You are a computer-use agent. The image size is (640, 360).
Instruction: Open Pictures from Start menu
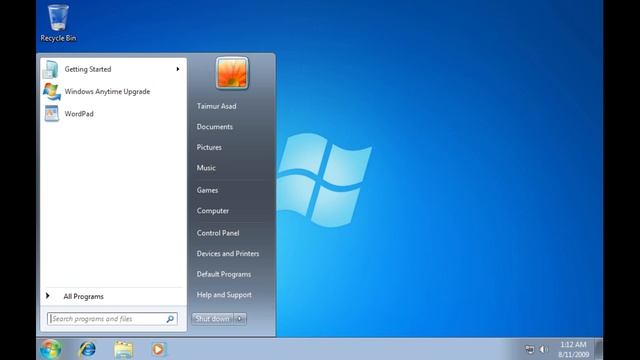[x=209, y=147]
